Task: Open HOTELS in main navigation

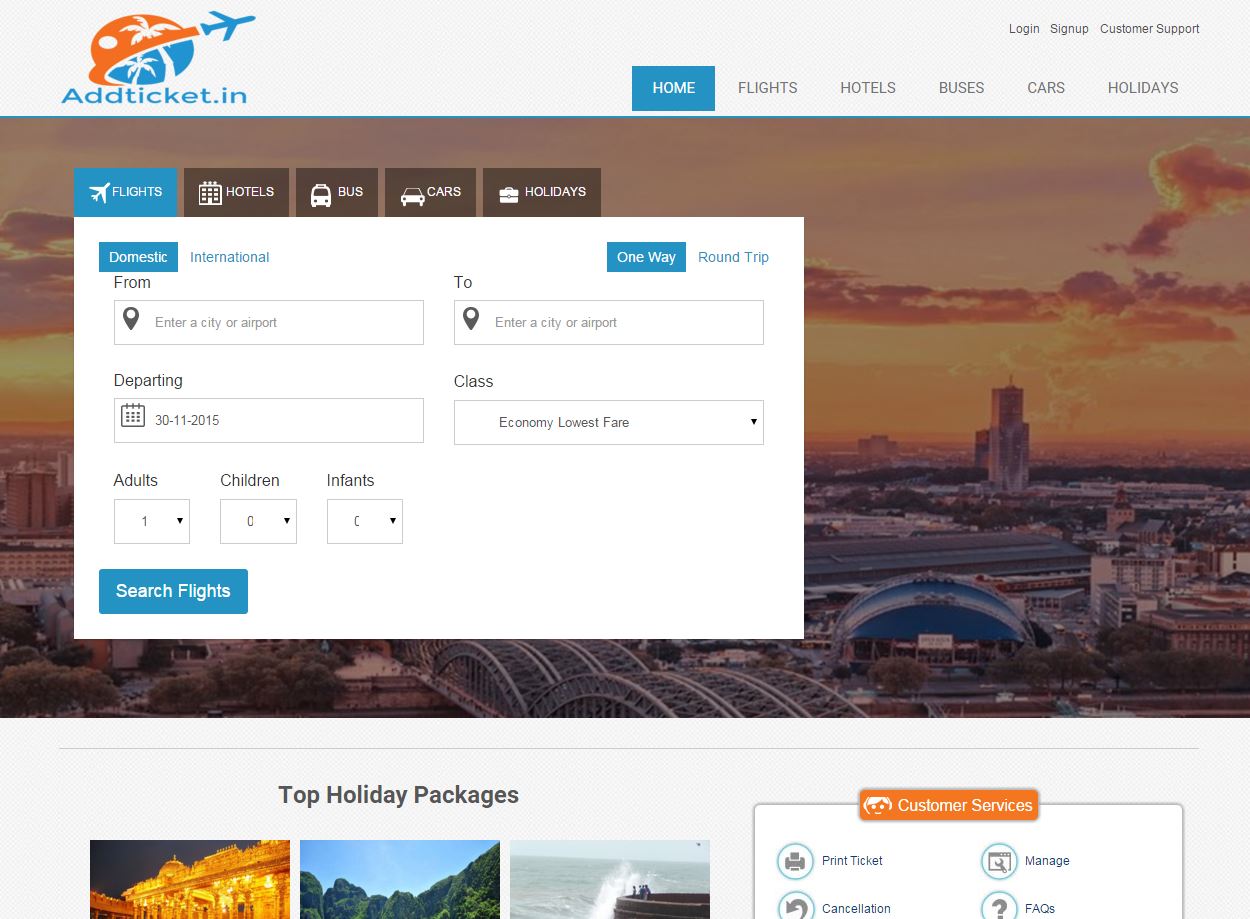Action: [x=868, y=88]
